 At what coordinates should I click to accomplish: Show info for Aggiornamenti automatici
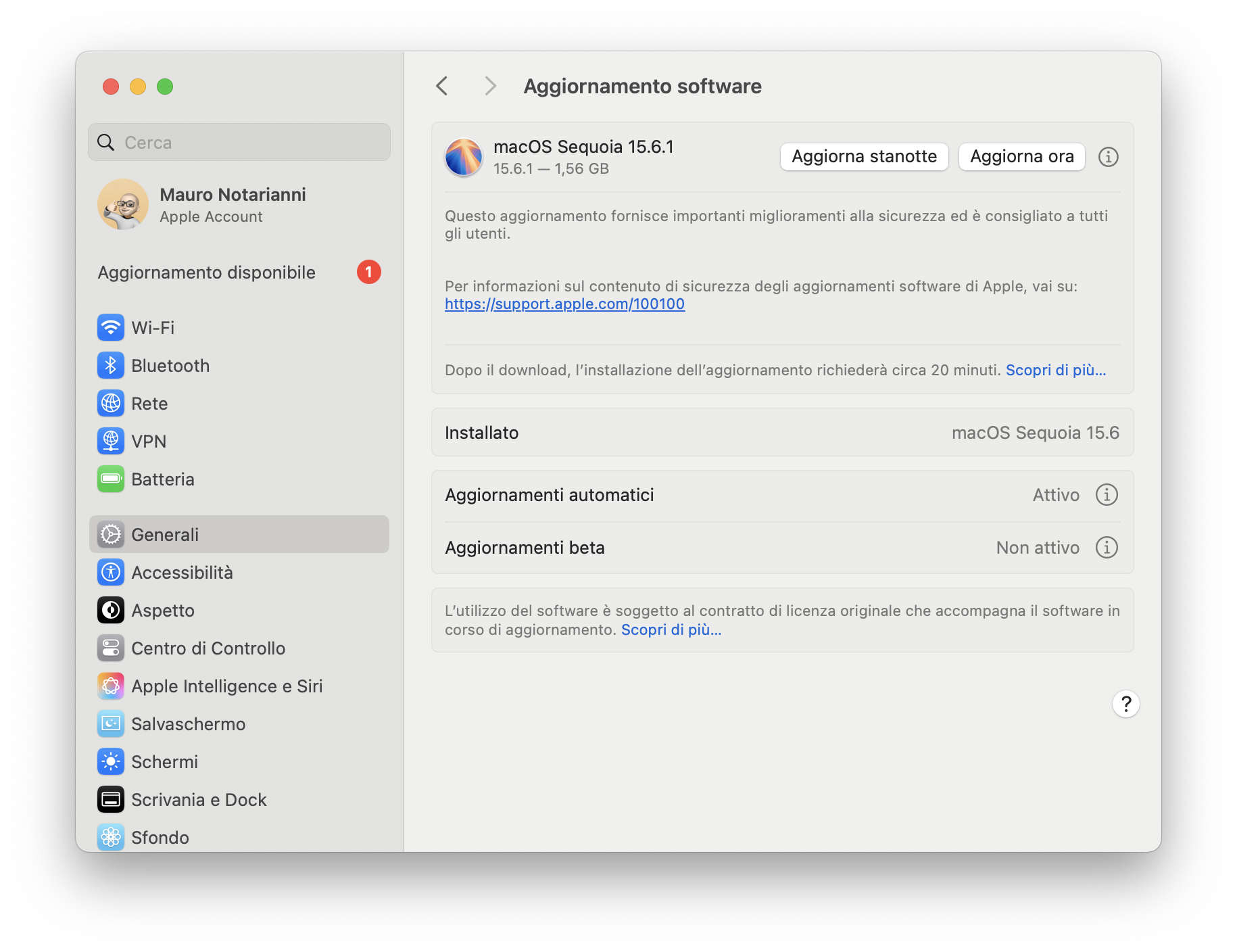(1107, 495)
